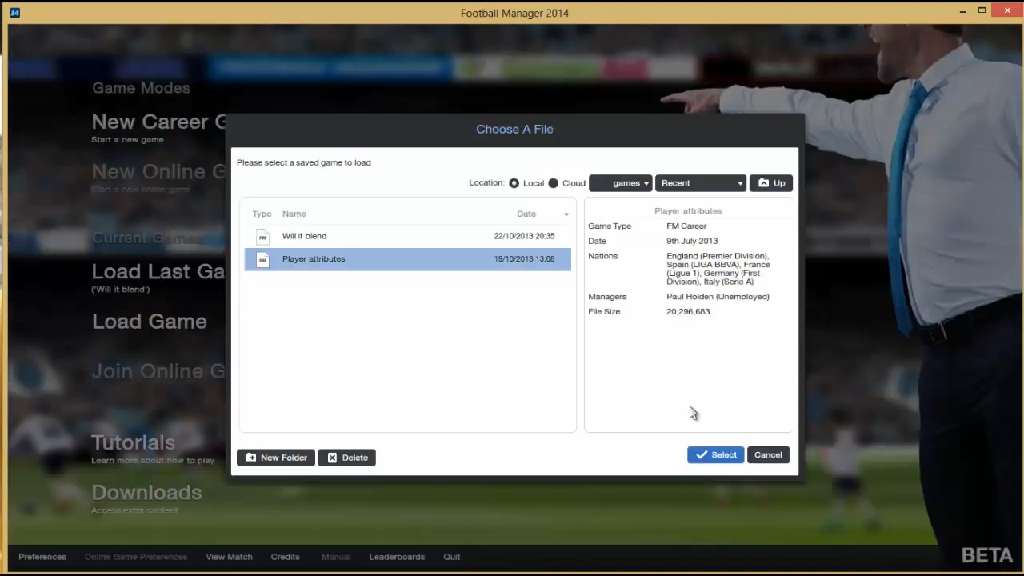Open Online Game Preferences in the bottom bar
1024x576 pixels.
[136, 557]
